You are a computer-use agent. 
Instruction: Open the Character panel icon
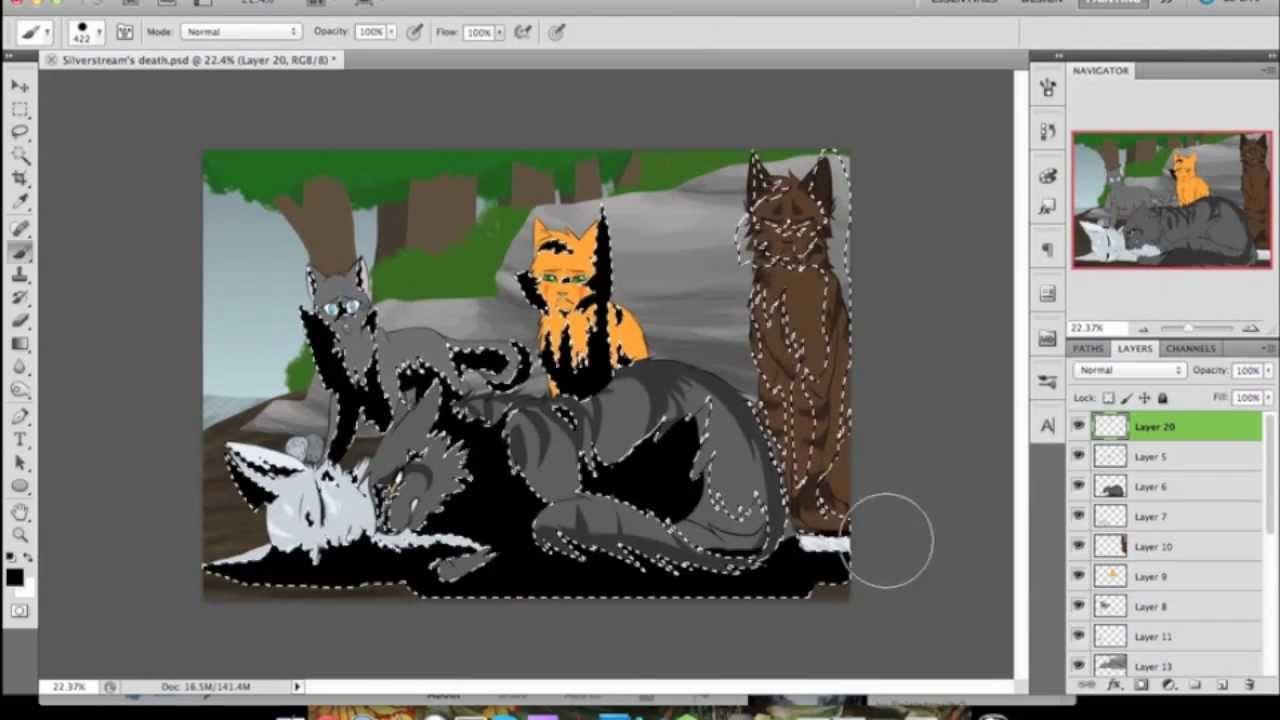[1047, 425]
